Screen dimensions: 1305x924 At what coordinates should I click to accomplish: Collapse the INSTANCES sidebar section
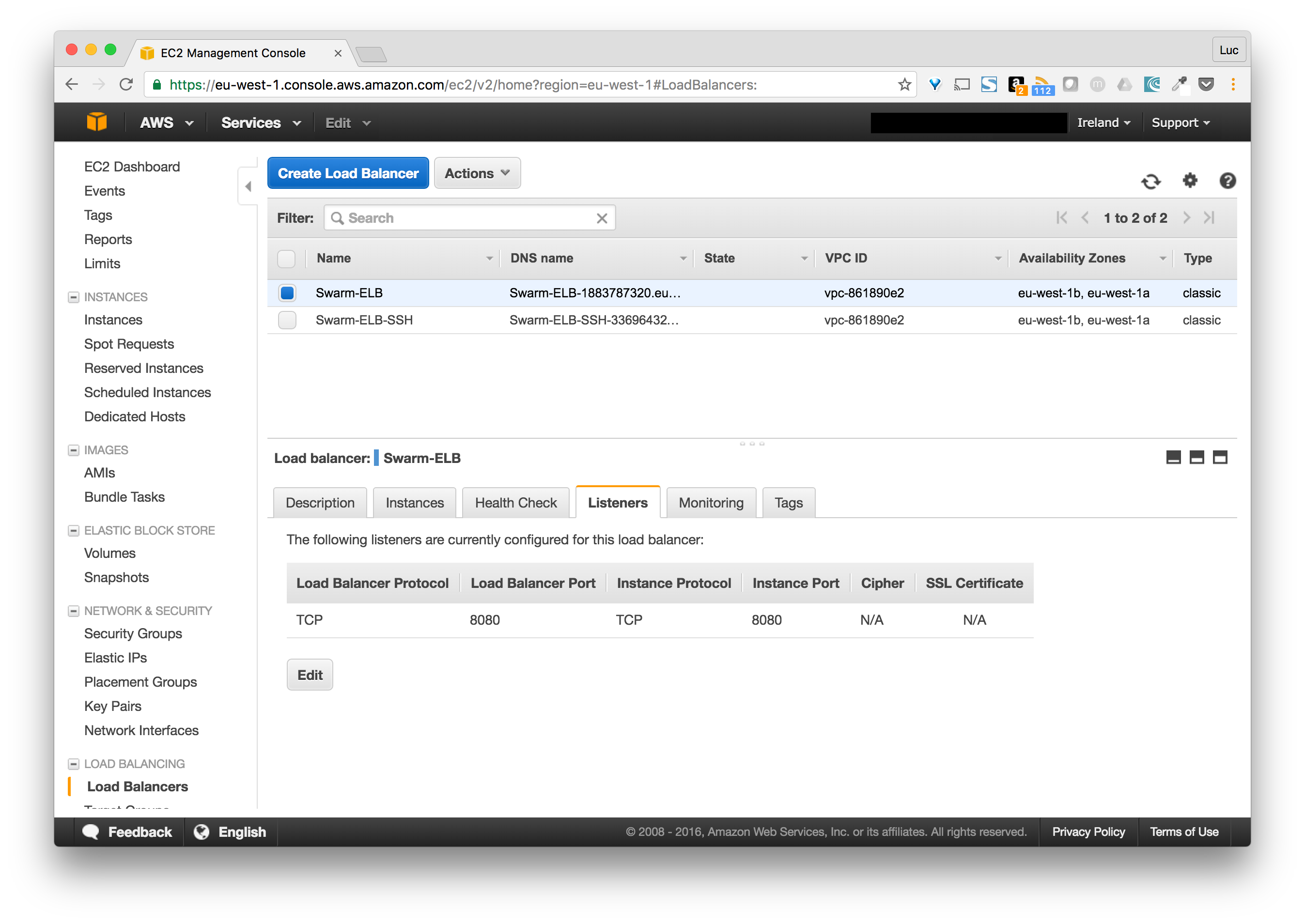74,297
